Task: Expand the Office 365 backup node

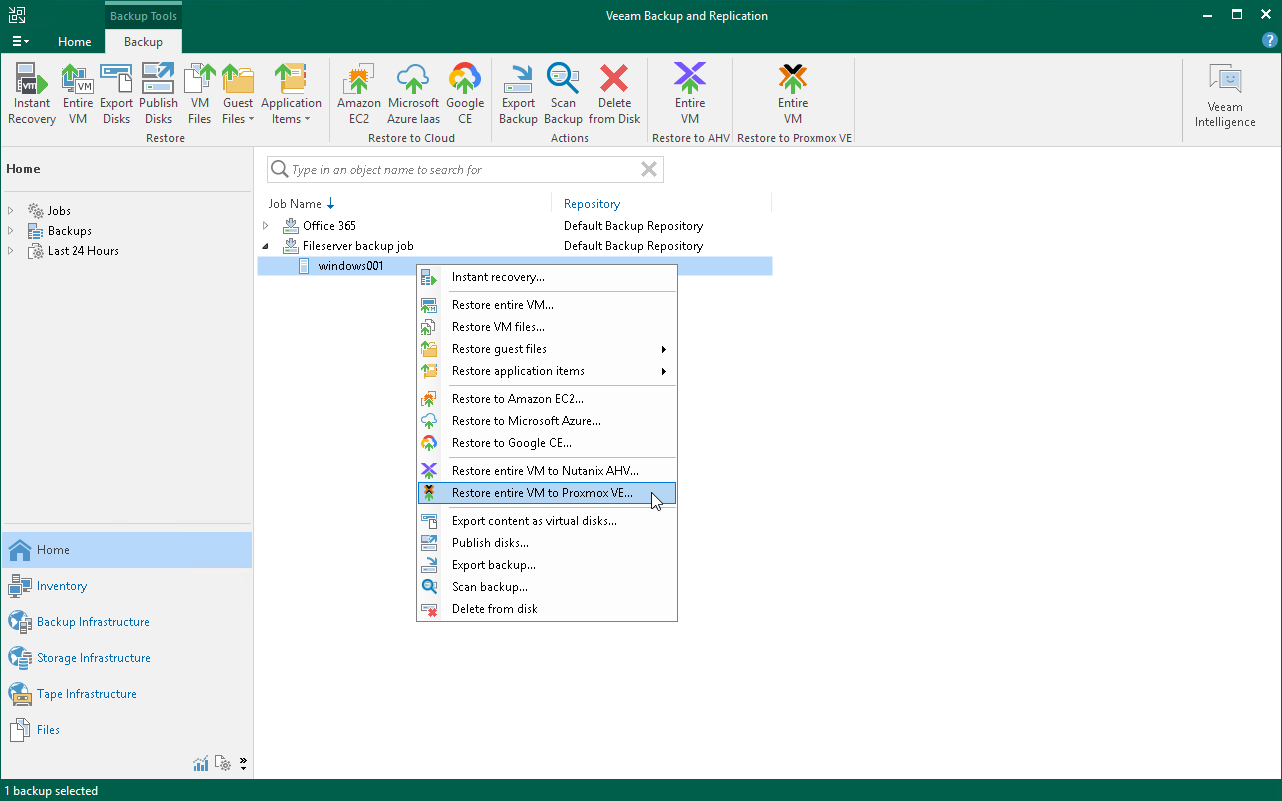Action: click(x=266, y=225)
